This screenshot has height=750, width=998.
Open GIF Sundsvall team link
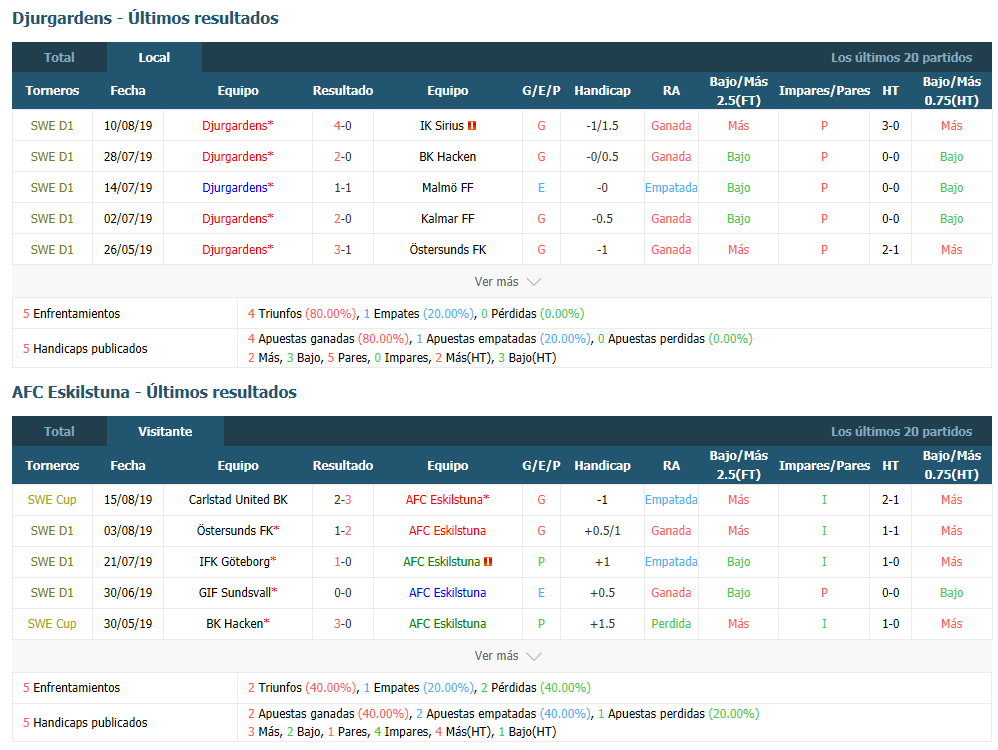tap(238, 593)
